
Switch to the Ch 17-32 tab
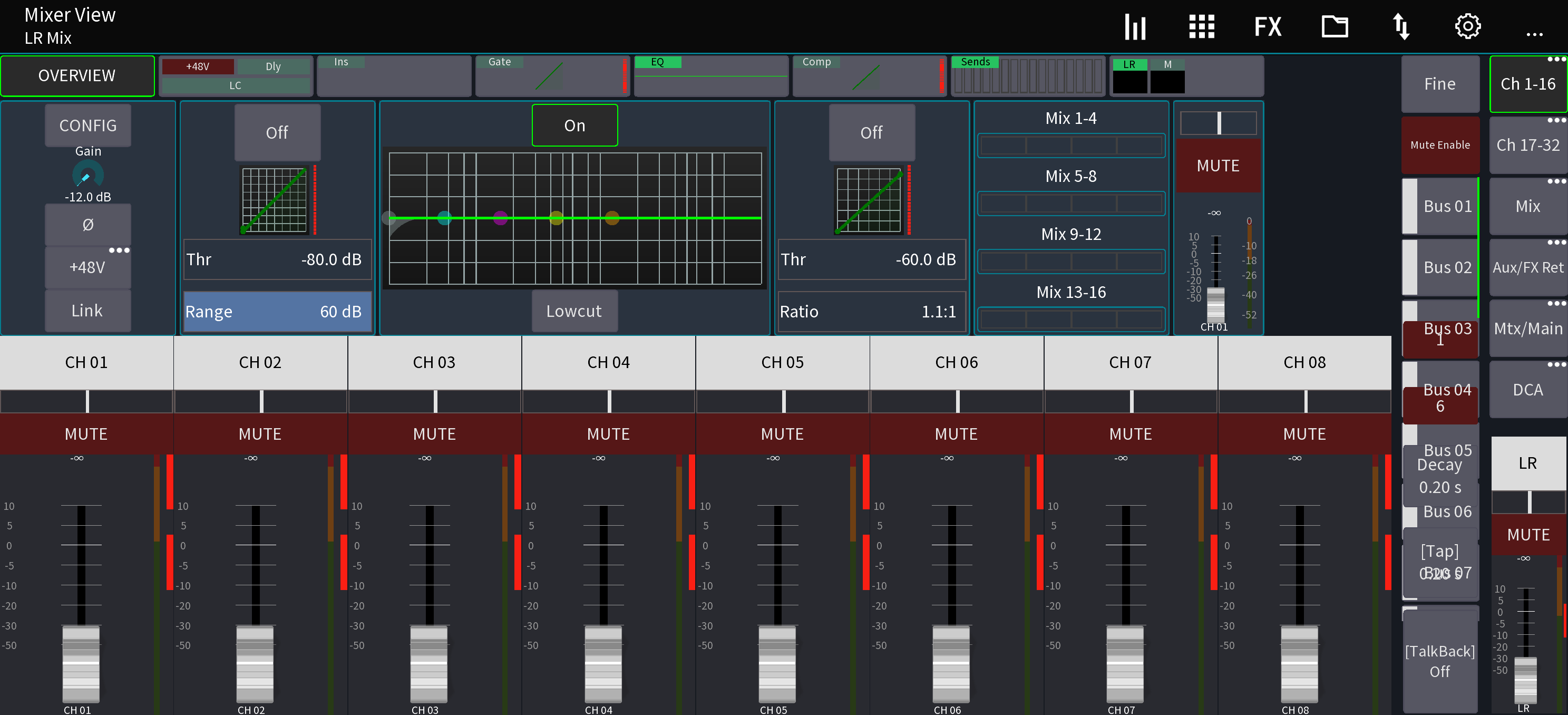coord(1528,145)
